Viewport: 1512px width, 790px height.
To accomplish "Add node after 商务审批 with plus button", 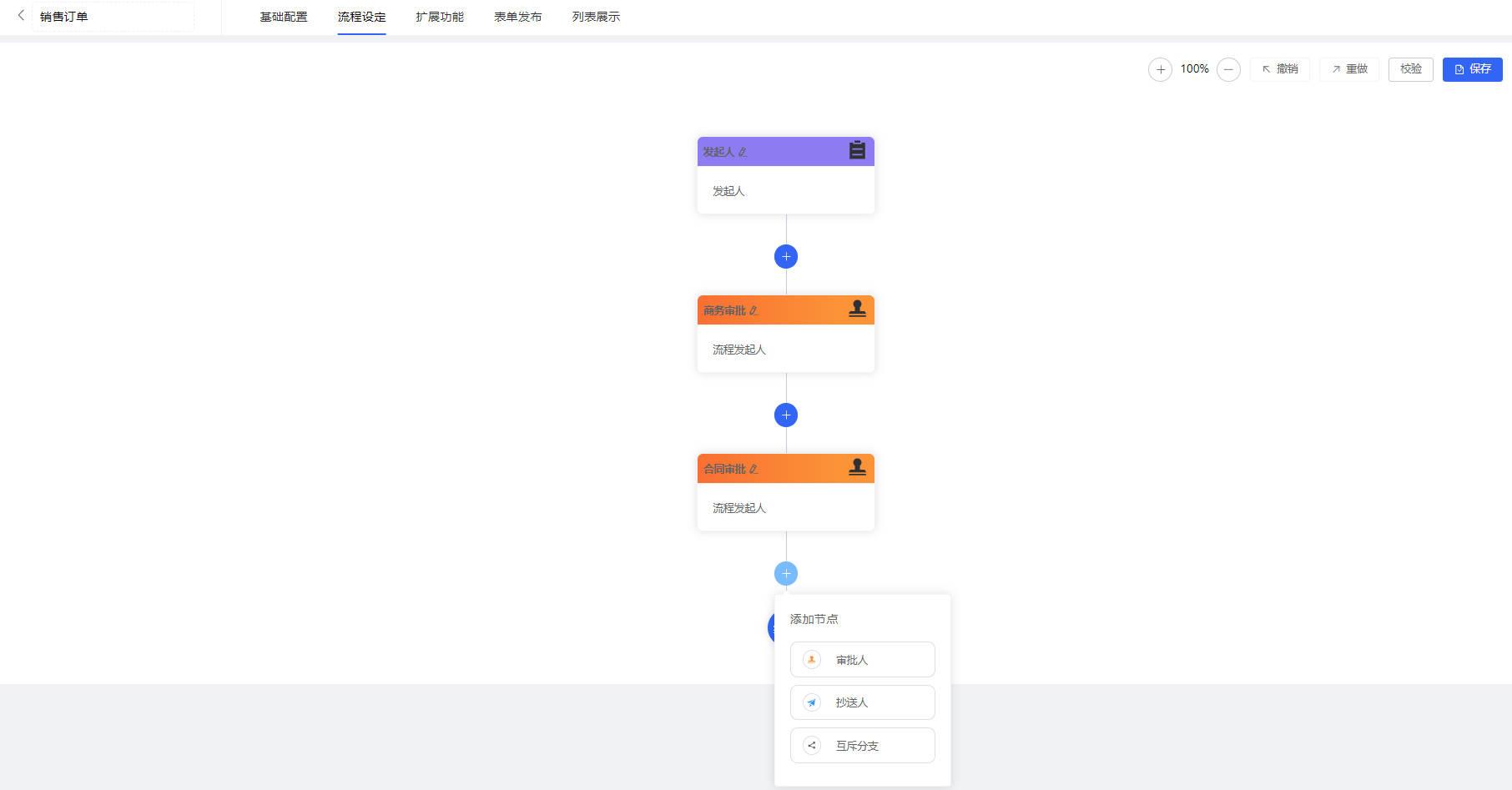I will tap(786, 415).
